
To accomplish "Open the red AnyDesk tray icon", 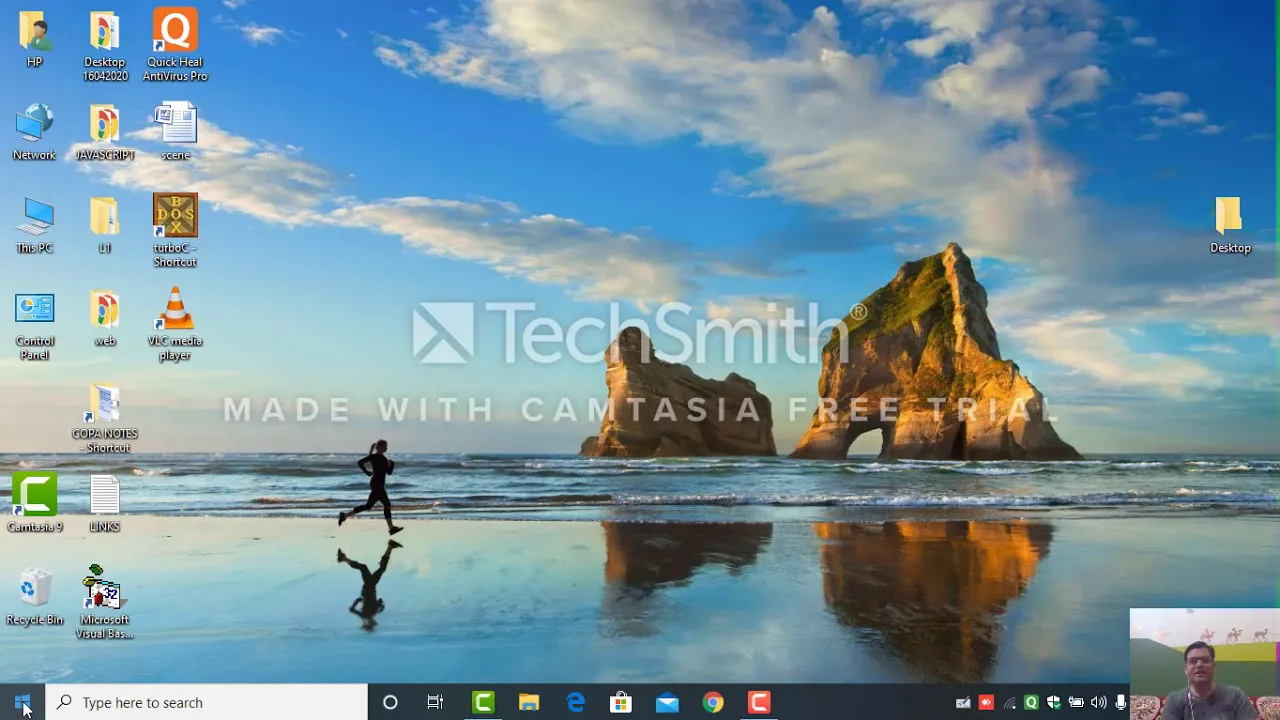I will 986,703.
